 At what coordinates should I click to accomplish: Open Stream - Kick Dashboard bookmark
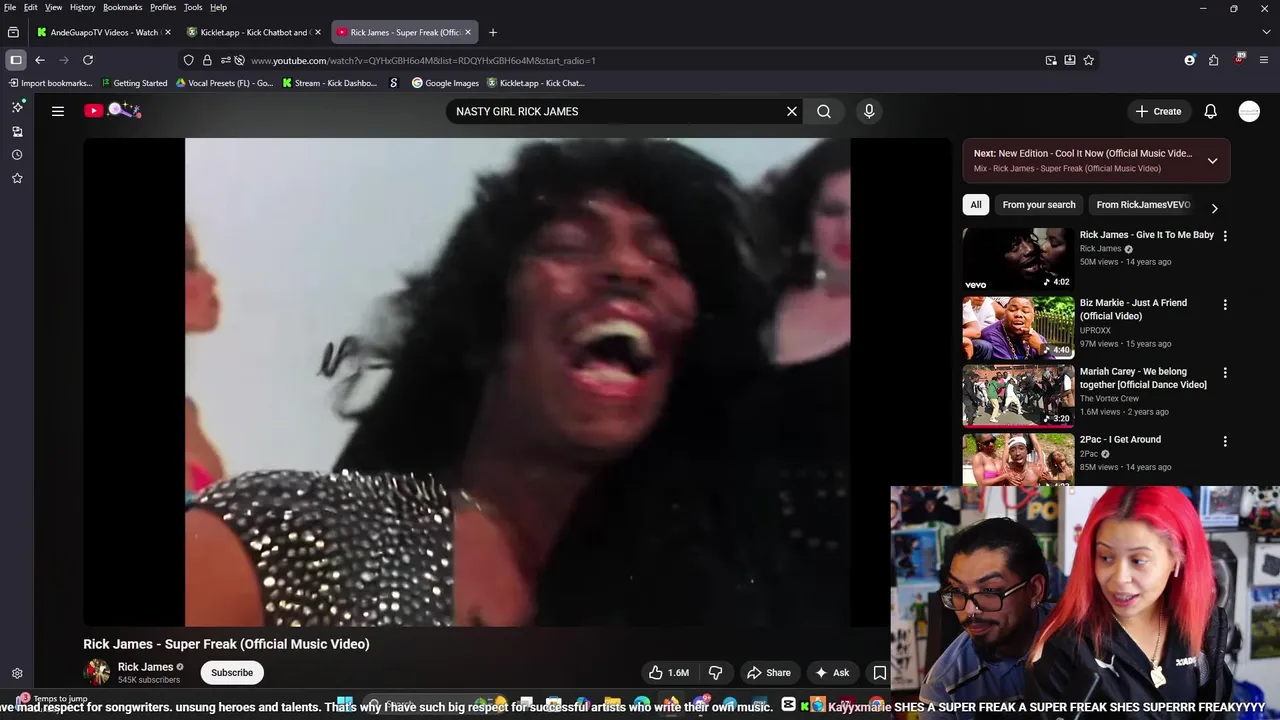point(330,83)
